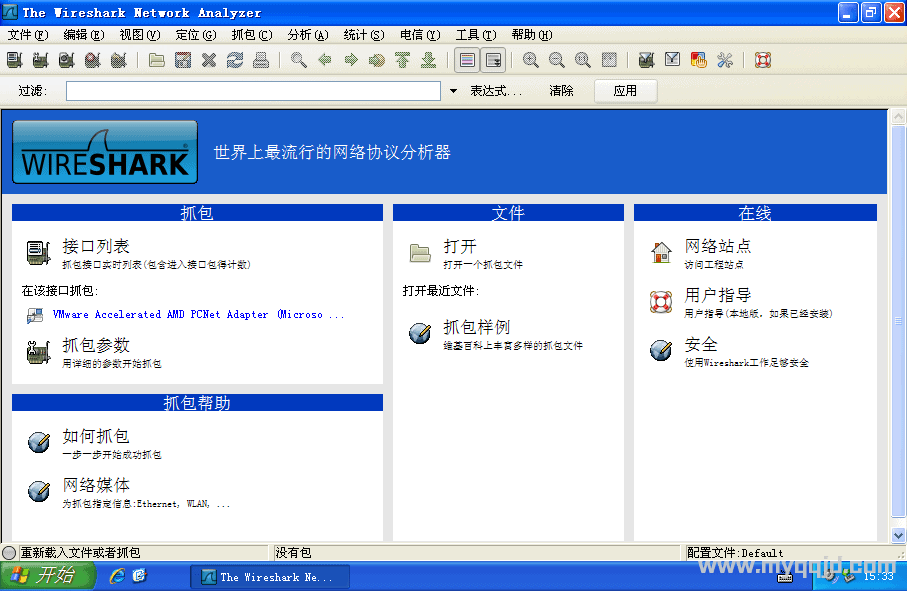Apply the filter with 应用 button
Screen dimensions: 907x591
(625, 91)
